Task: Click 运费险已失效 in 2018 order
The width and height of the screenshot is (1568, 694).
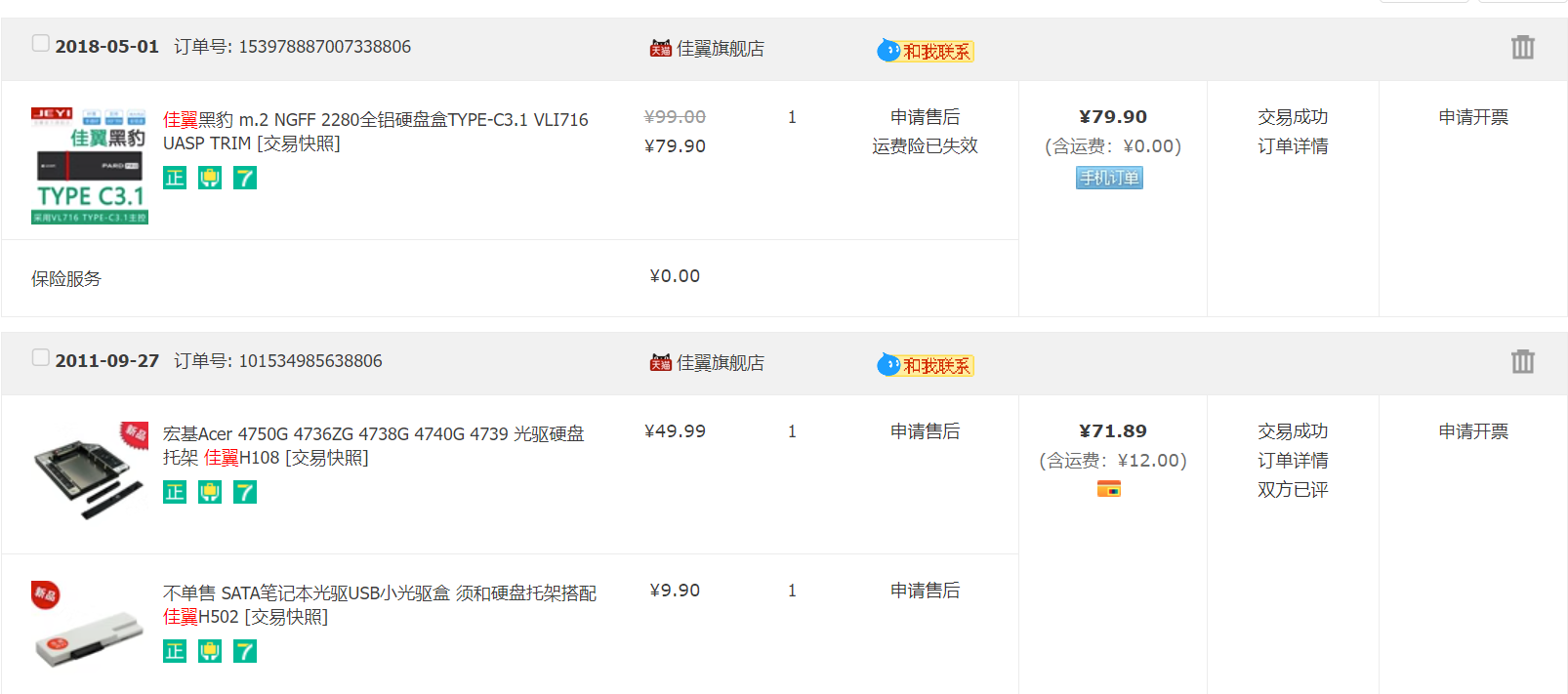Action: (x=925, y=146)
